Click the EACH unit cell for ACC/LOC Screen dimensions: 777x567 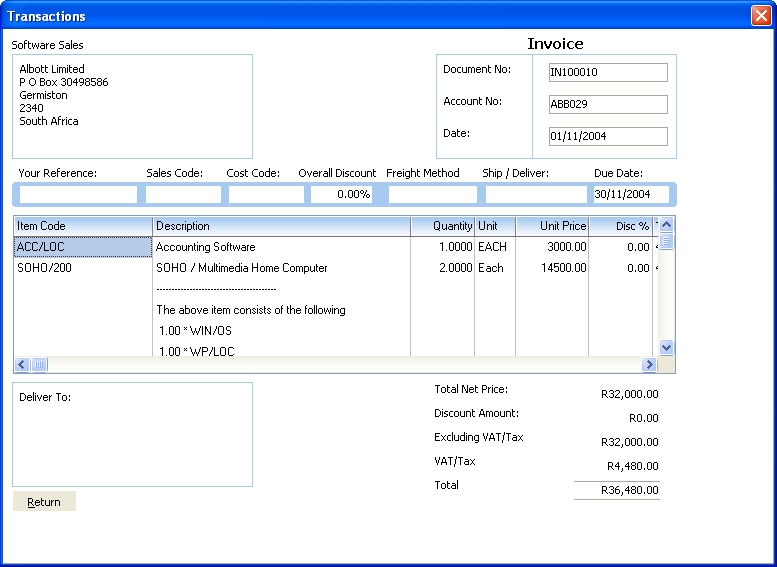coord(495,247)
